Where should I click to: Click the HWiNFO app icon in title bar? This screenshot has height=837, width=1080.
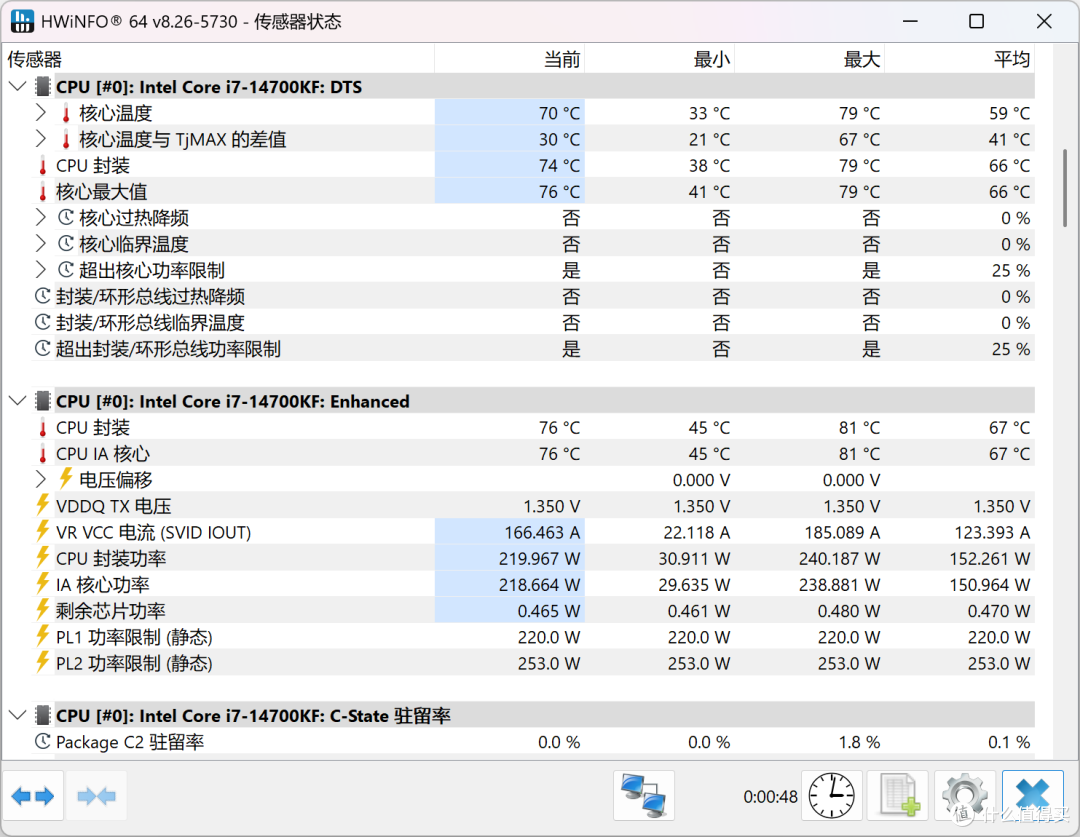[x=21, y=21]
